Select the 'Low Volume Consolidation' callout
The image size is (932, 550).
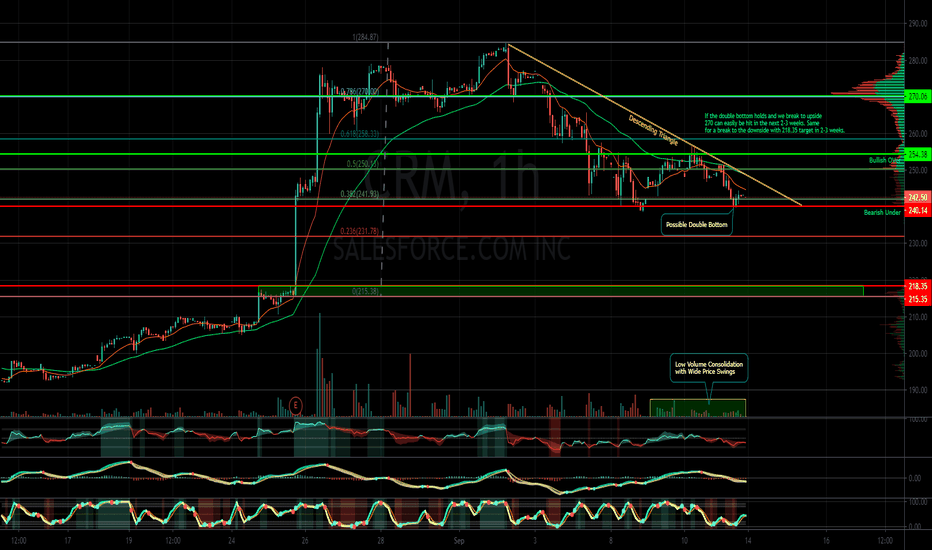click(709, 368)
